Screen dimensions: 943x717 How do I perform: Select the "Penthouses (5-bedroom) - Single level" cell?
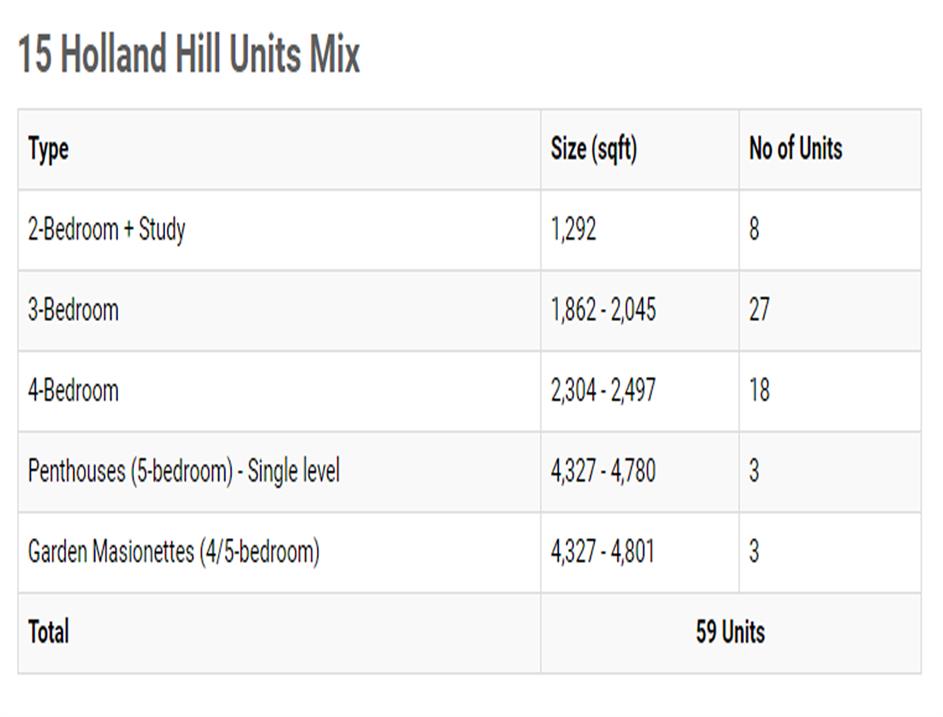(x=184, y=471)
